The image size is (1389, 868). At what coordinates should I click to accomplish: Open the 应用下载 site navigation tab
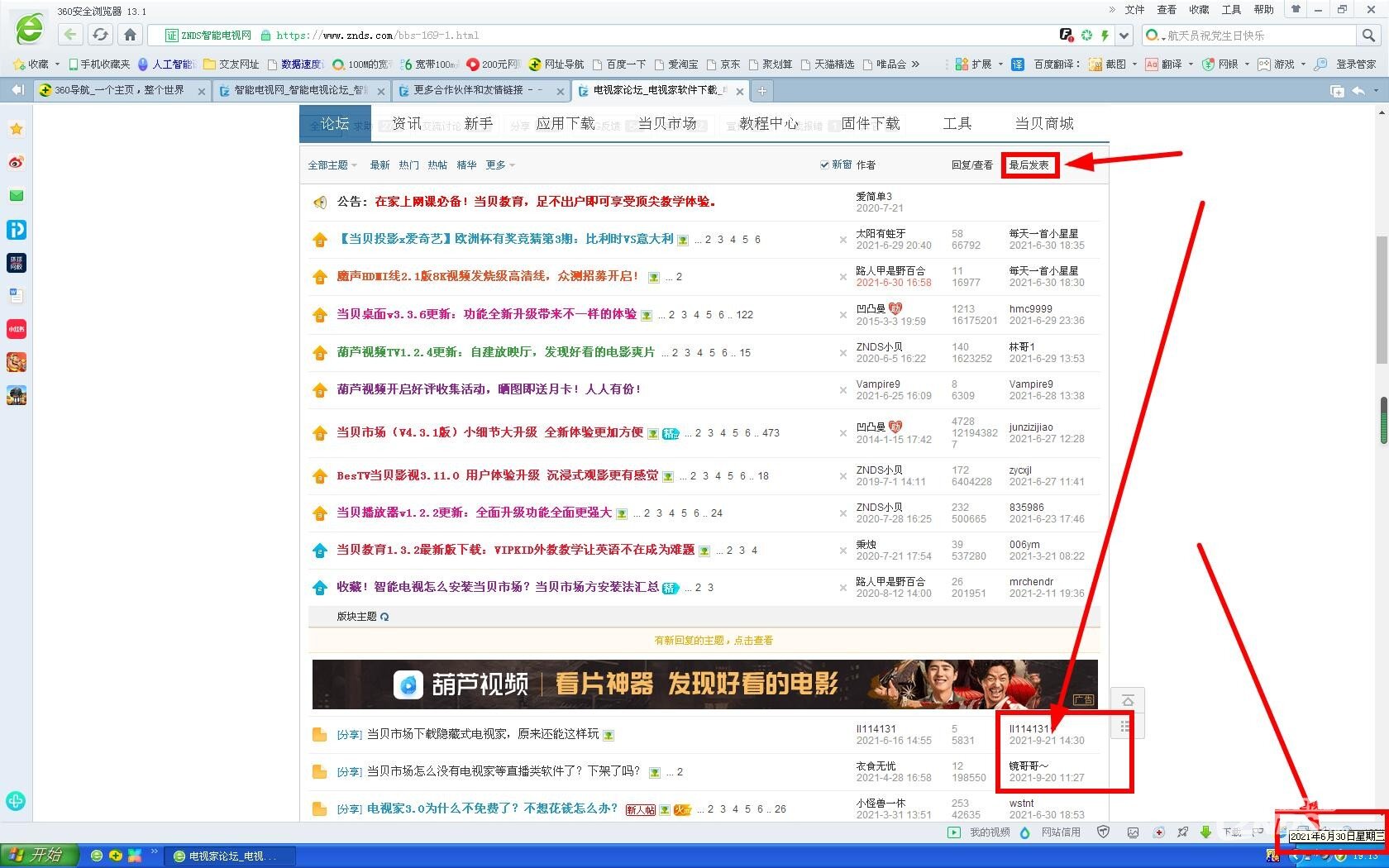(x=566, y=124)
